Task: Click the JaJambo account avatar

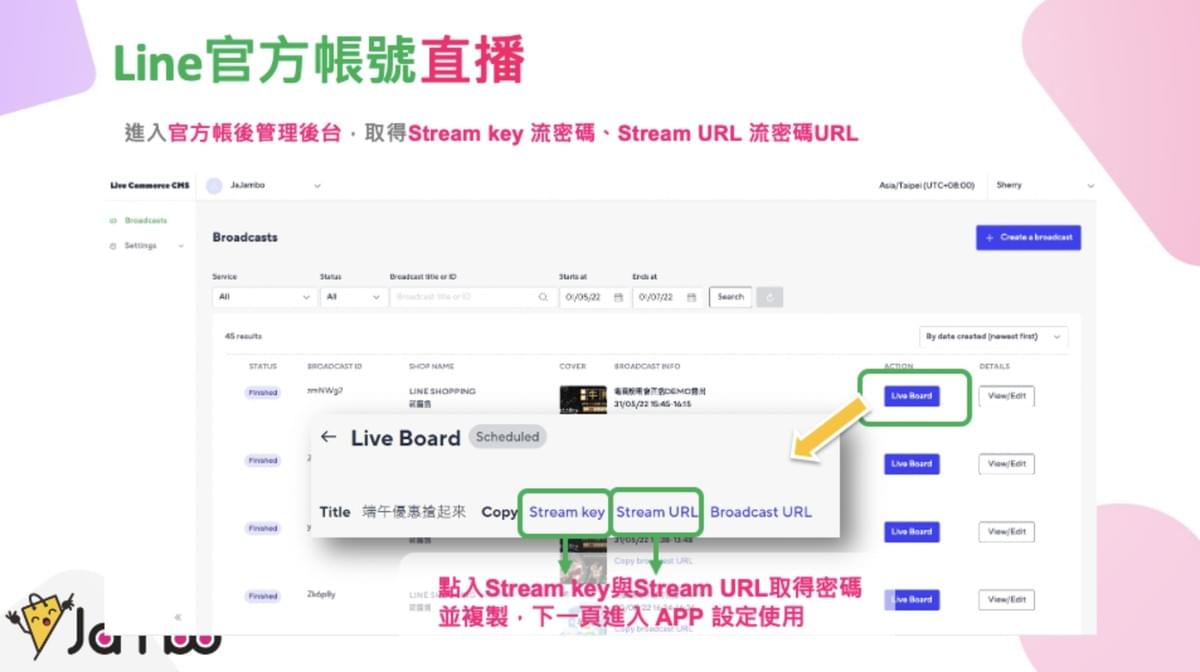Action: click(x=214, y=185)
